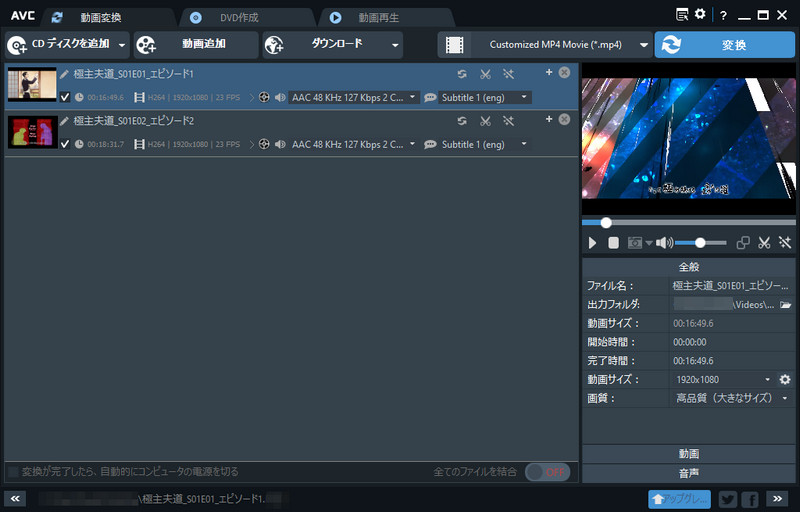Select the エピソード2 video thumbnail
This screenshot has width=800, height=512.
(32, 131)
